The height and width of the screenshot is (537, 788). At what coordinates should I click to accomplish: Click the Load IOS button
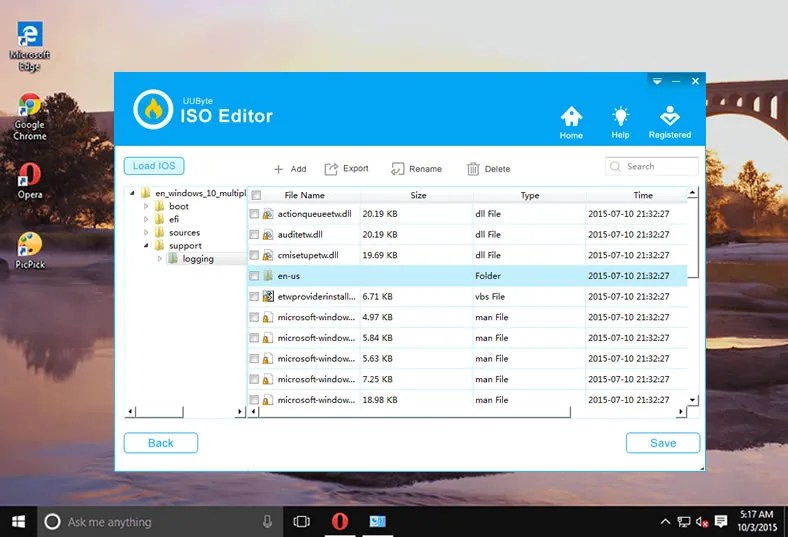click(x=154, y=166)
